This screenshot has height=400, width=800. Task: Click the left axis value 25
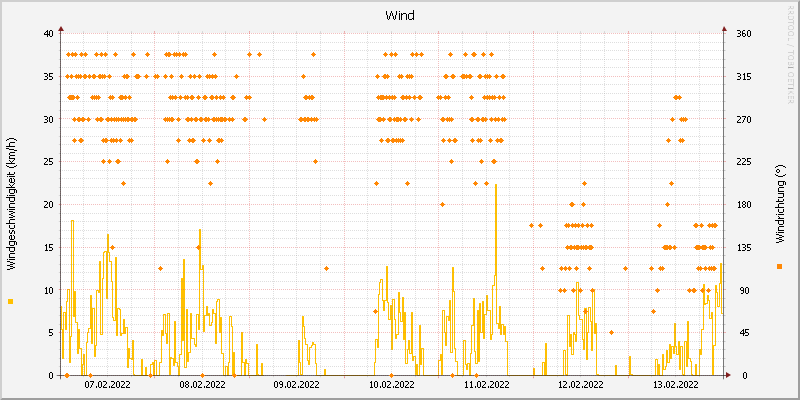tap(48, 162)
